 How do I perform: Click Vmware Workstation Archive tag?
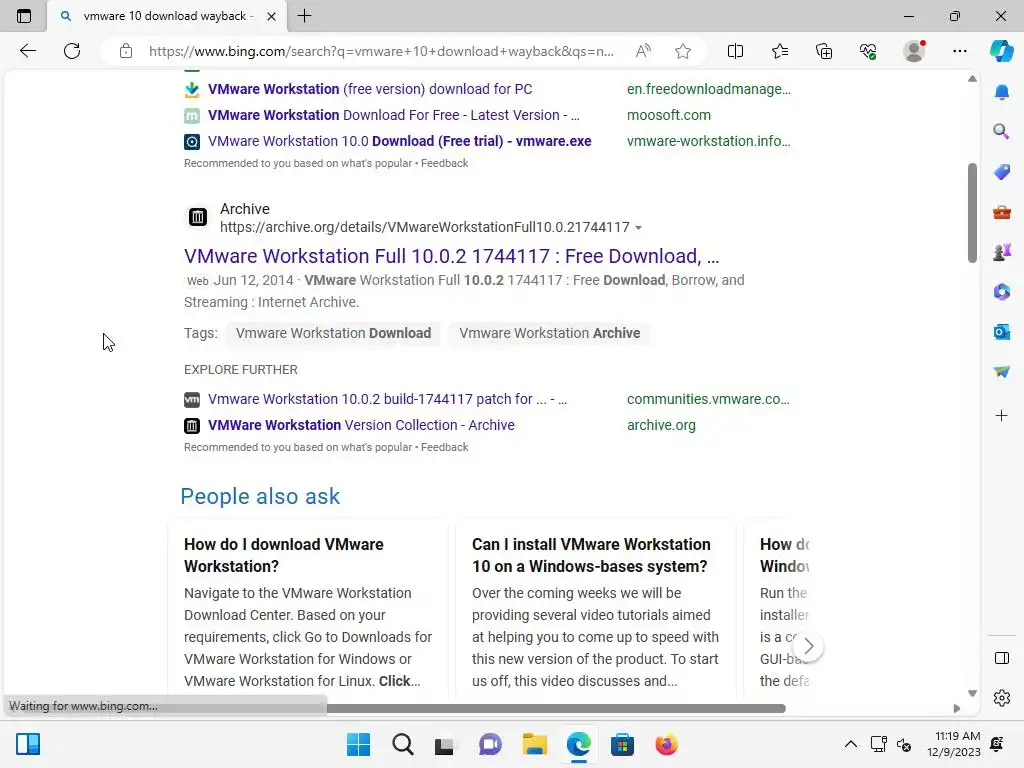pos(549,333)
